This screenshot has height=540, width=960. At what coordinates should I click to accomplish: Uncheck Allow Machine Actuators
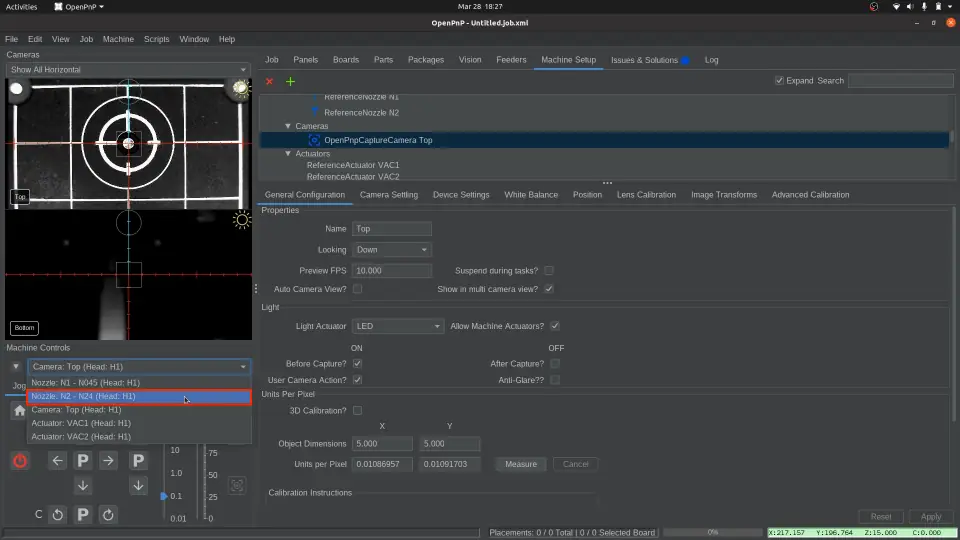click(x=555, y=326)
